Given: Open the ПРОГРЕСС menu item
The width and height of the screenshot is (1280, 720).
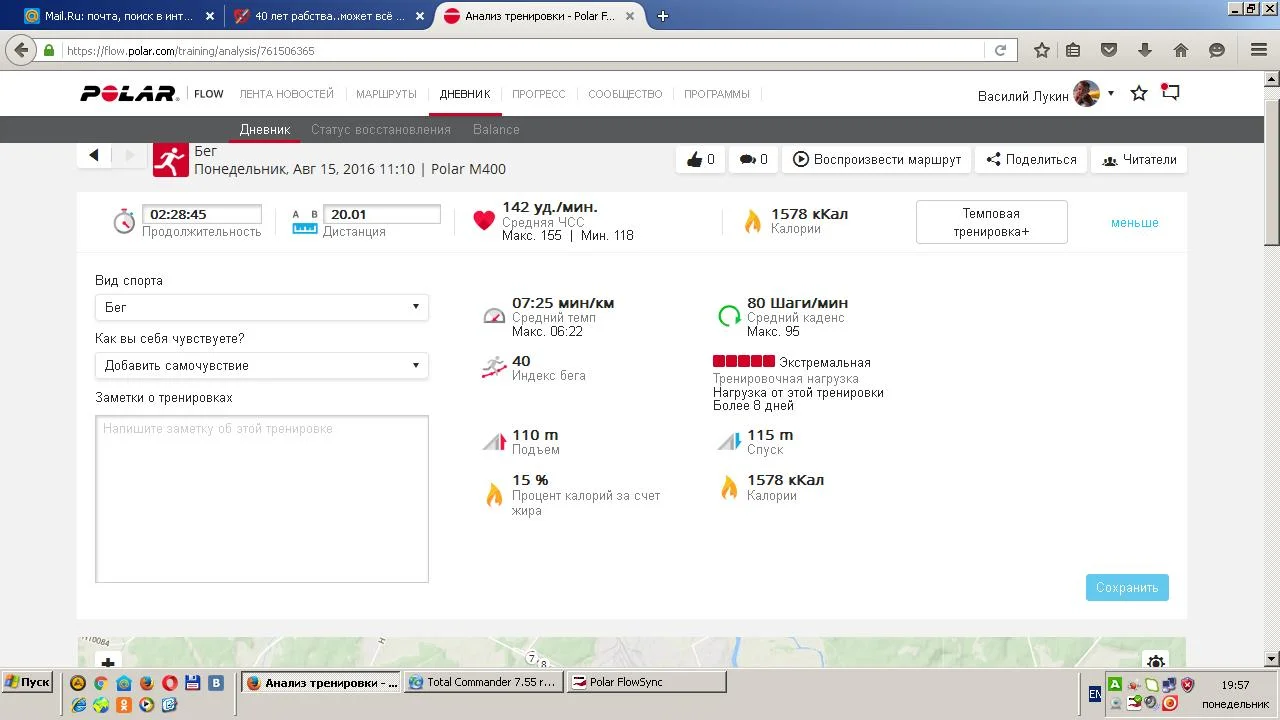Looking at the screenshot, I should (538, 94).
